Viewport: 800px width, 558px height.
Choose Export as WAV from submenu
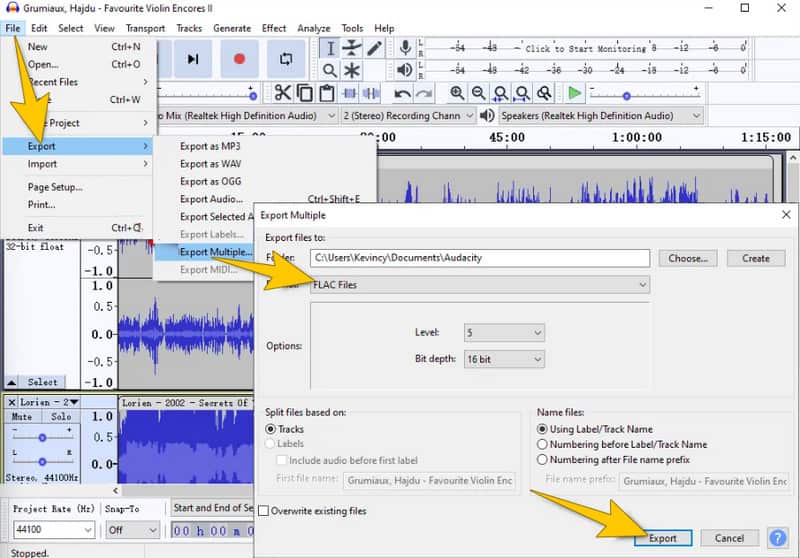tap(210, 164)
